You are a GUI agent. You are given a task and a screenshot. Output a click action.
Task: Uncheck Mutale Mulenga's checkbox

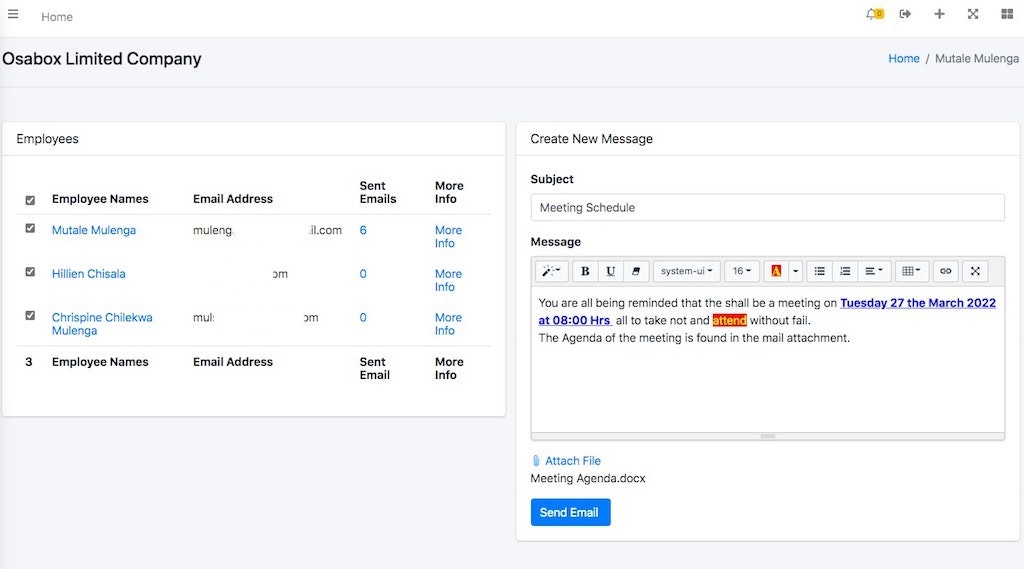(x=30, y=228)
